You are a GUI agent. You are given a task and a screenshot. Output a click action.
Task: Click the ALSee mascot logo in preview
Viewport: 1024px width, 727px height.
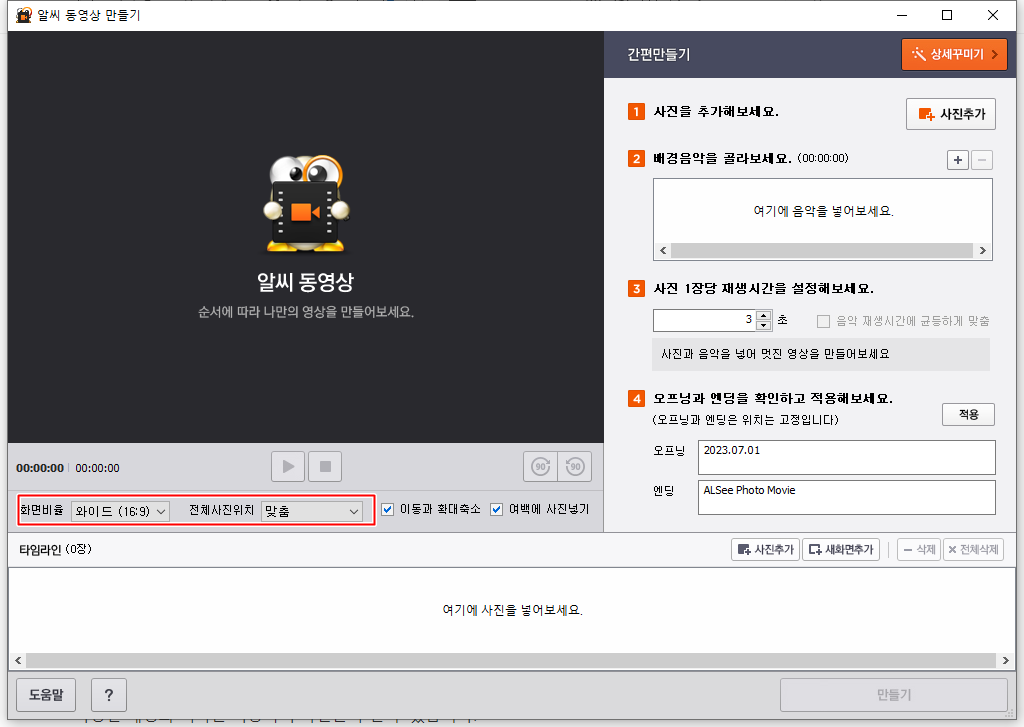306,204
